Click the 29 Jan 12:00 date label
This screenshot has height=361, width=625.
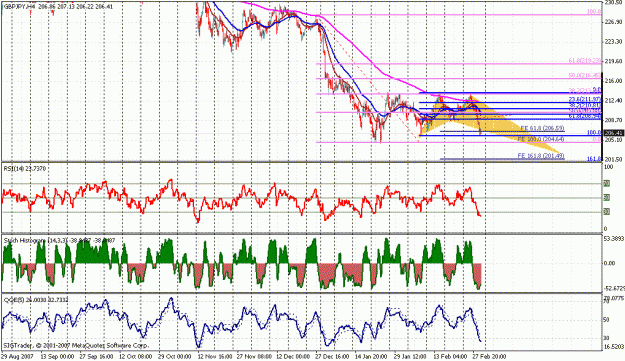click(x=410, y=356)
